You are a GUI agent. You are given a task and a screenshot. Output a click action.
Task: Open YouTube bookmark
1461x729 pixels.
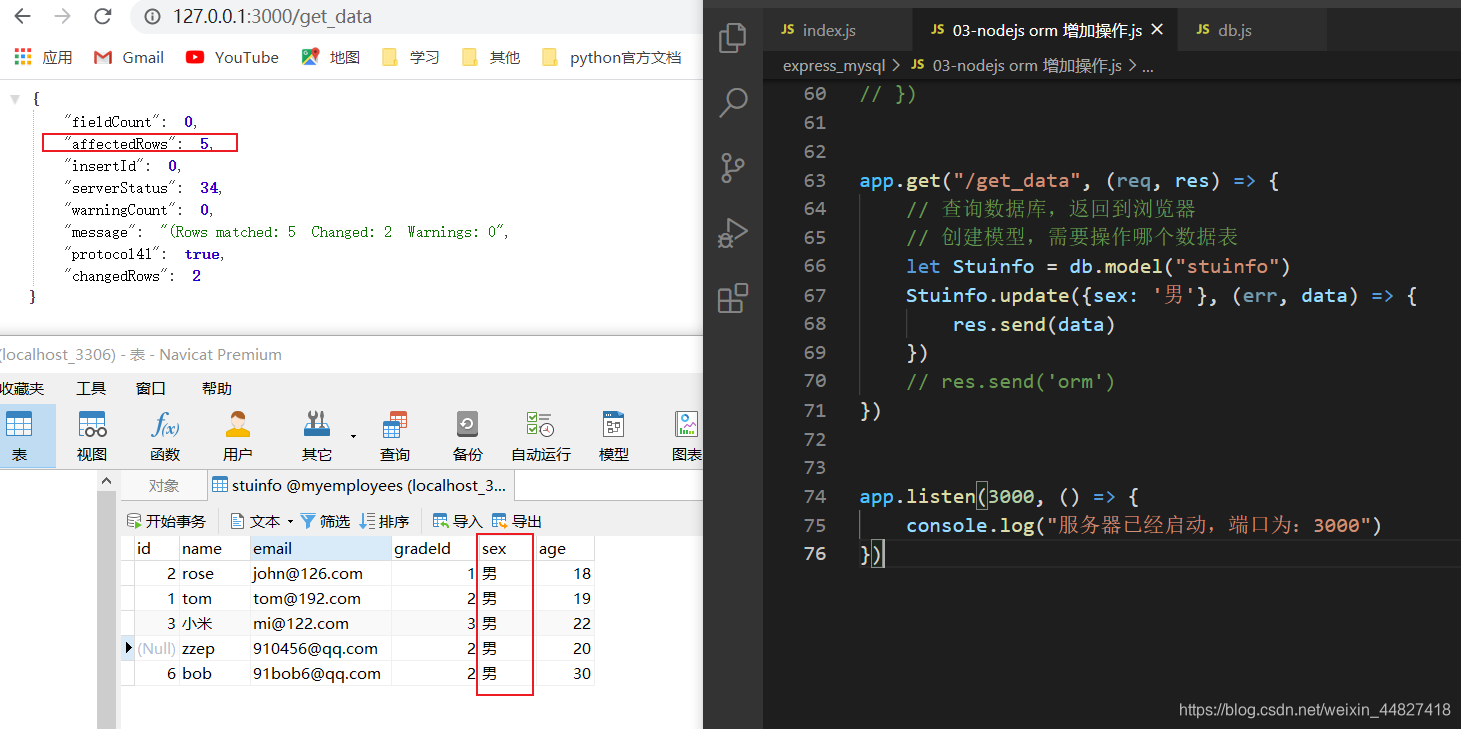(x=232, y=57)
